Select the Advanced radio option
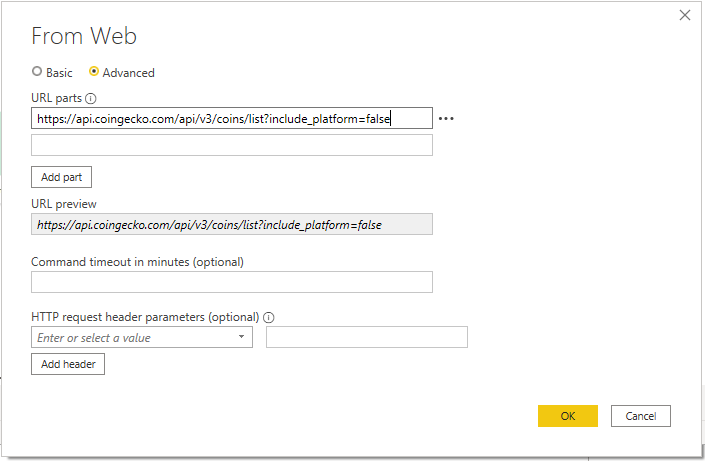705x461 pixels. (x=94, y=72)
